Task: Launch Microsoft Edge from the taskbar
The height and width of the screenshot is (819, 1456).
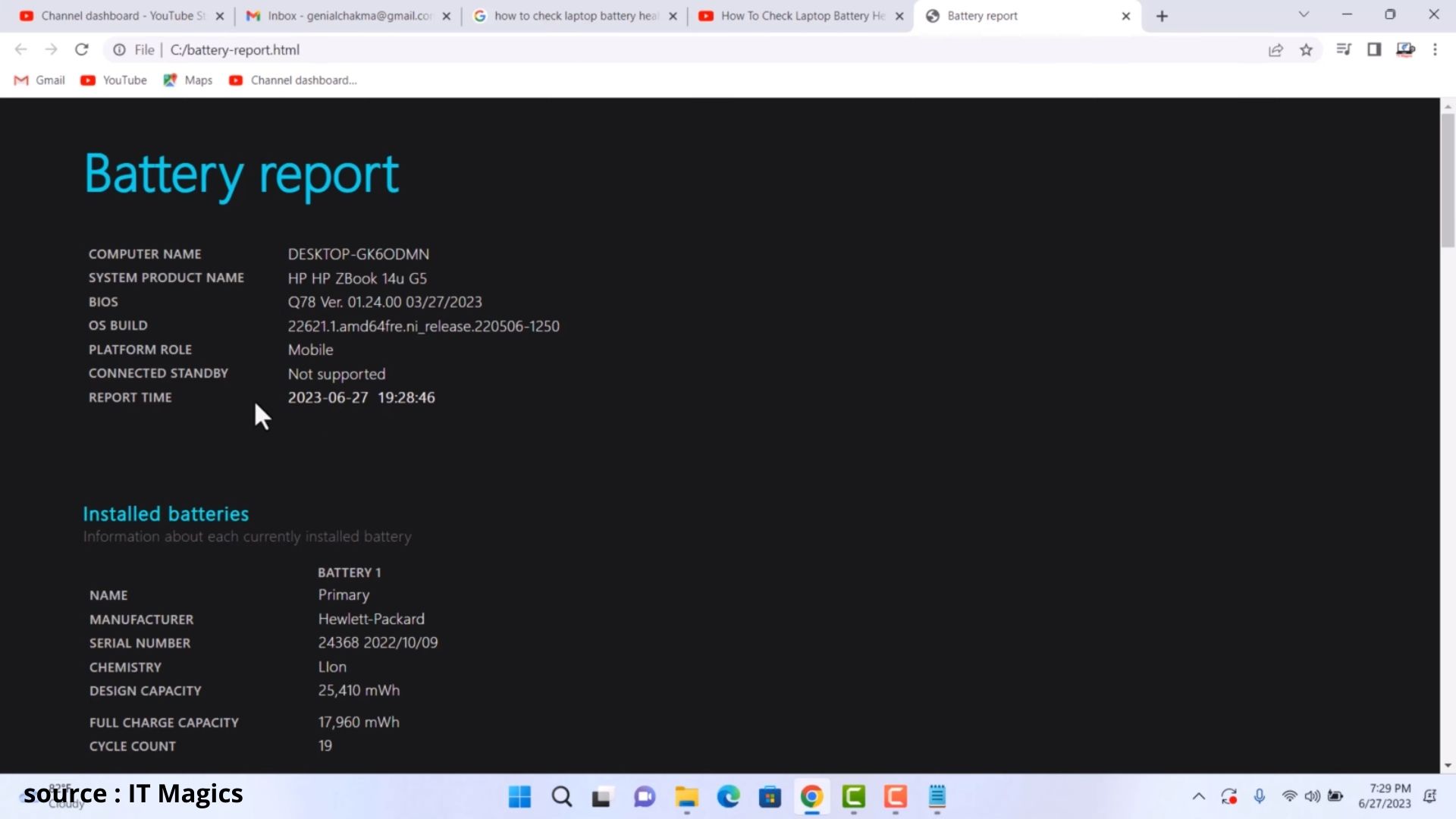Action: 729,797
